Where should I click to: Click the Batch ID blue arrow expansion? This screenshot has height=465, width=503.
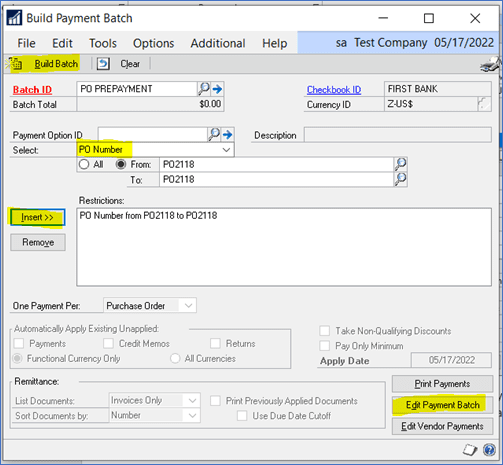pos(217,89)
